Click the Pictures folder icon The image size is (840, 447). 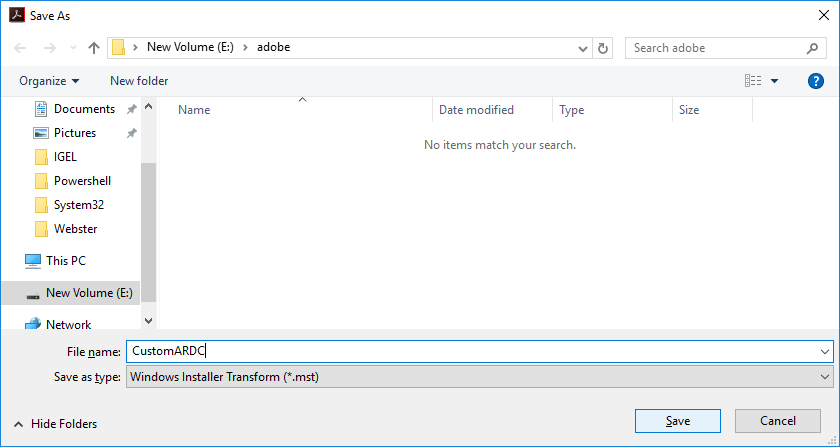41,133
